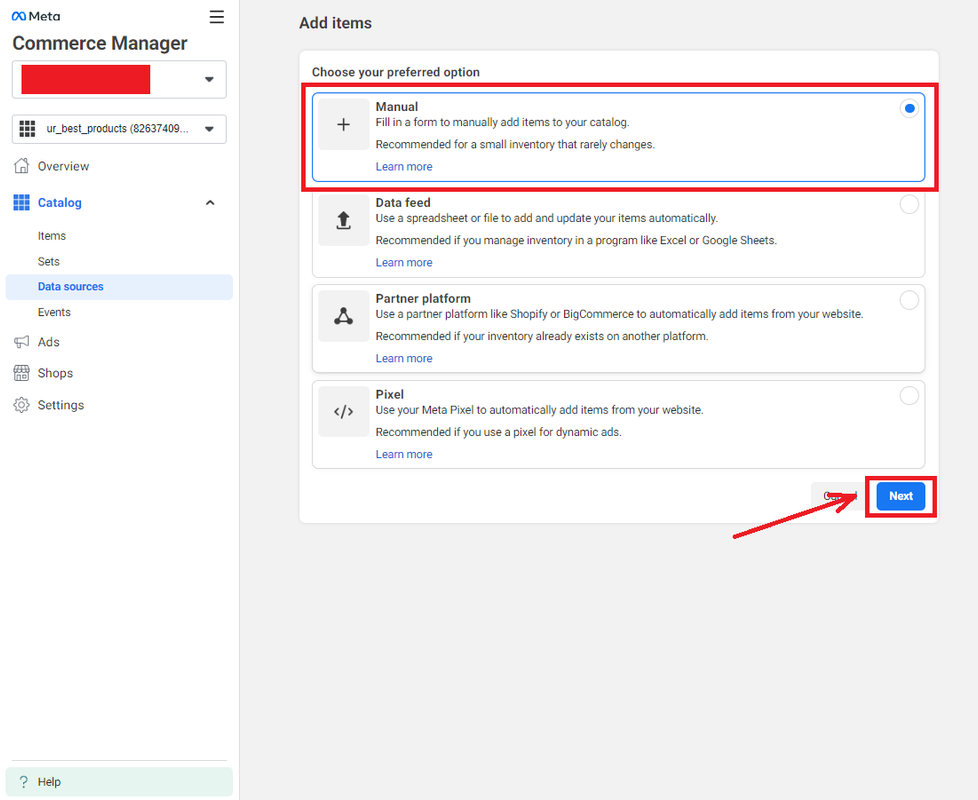This screenshot has height=800, width=978.
Task: Click the Partner platform option title
Action: (423, 299)
